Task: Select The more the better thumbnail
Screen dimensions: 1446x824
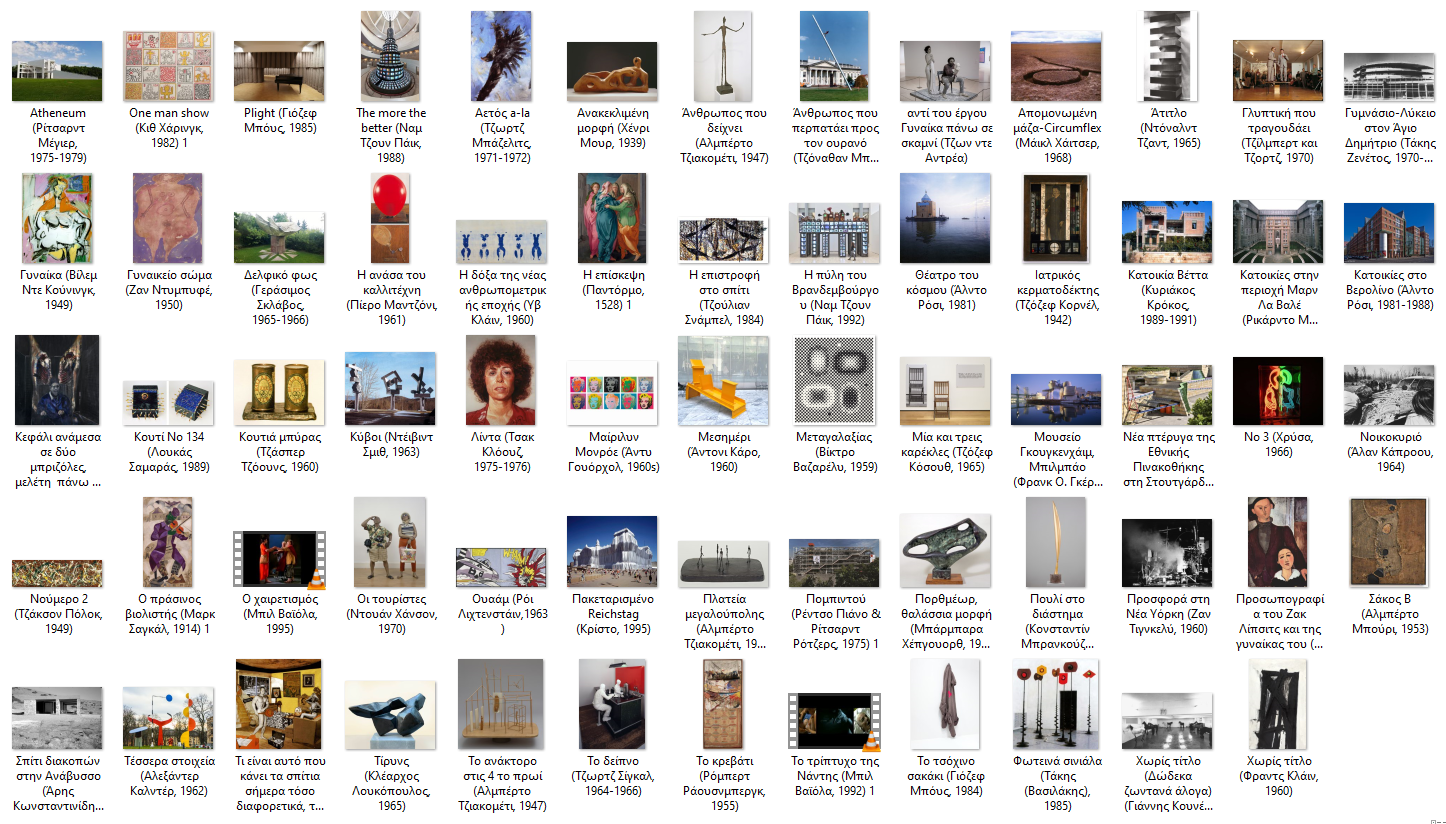Action: 390,56
